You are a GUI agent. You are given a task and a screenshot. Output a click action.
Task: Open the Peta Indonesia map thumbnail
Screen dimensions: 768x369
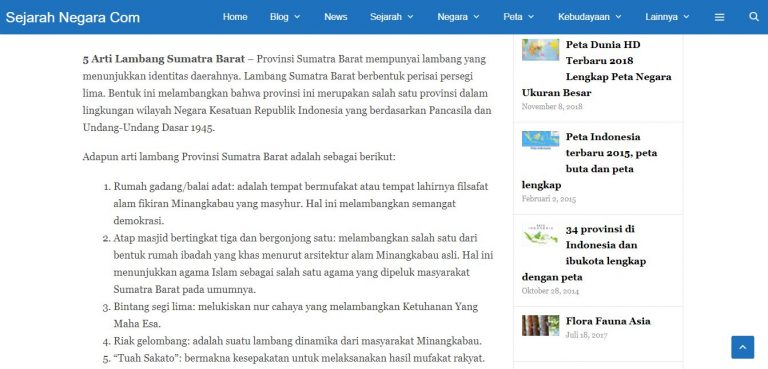tap(540, 141)
